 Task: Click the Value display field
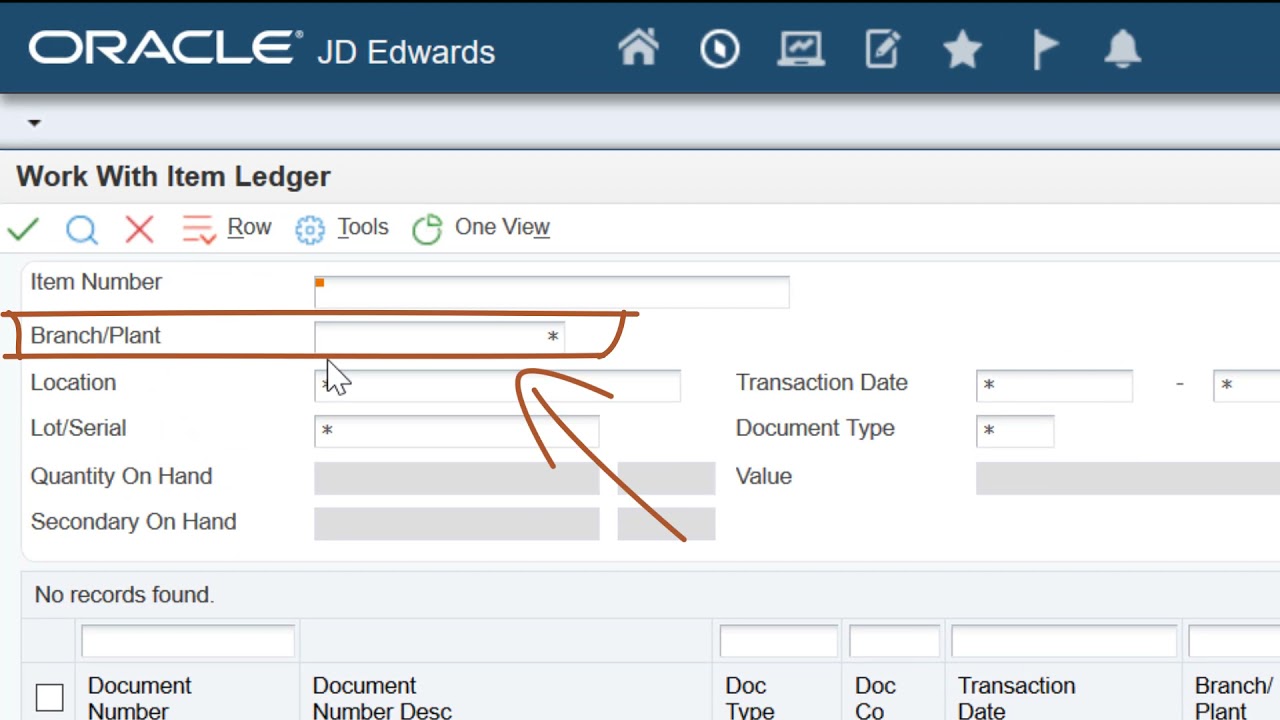point(1128,478)
